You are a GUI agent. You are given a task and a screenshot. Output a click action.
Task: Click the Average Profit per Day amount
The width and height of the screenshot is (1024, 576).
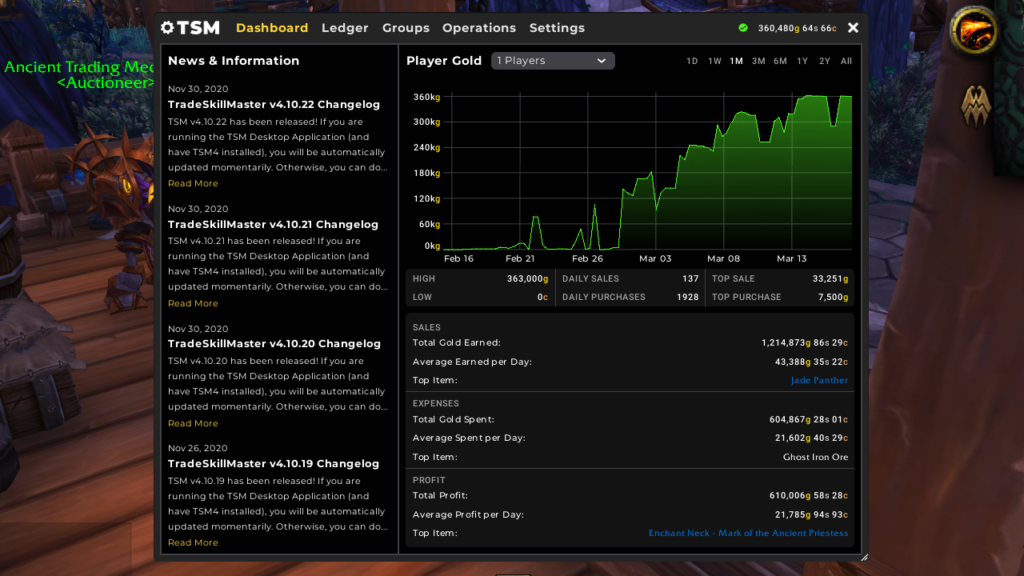[x=811, y=515]
